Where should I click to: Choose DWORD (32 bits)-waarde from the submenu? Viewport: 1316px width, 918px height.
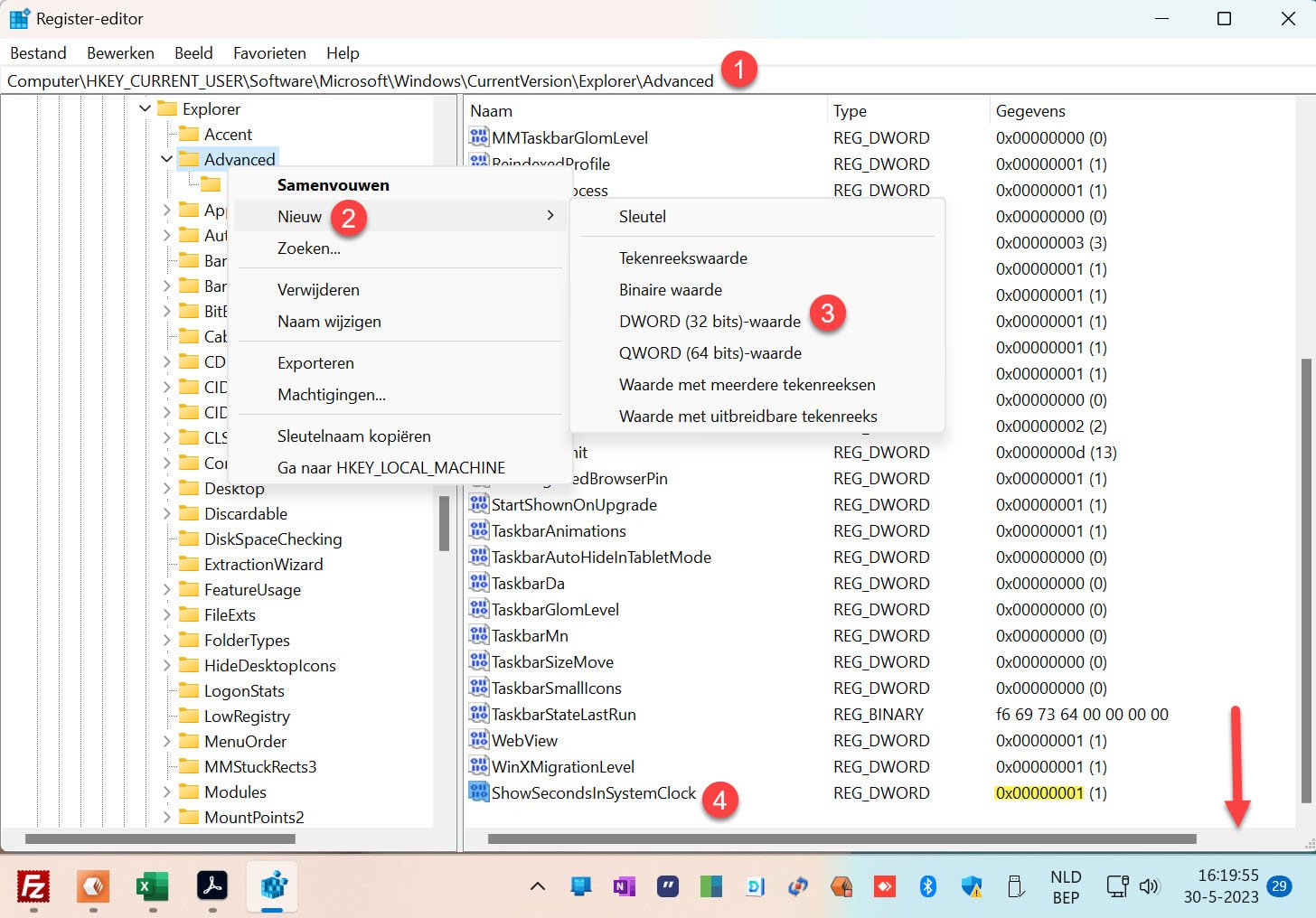tap(710, 321)
